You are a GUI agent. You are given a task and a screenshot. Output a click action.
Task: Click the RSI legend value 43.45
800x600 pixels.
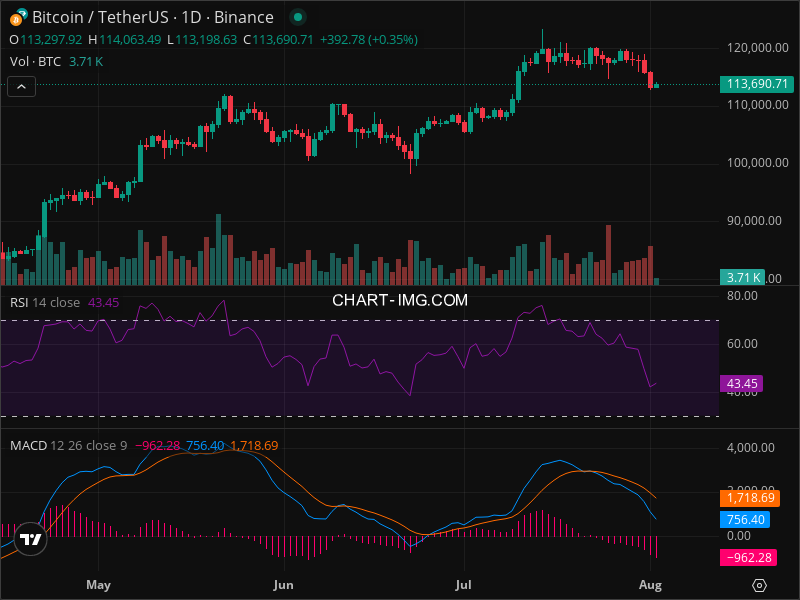[104, 303]
